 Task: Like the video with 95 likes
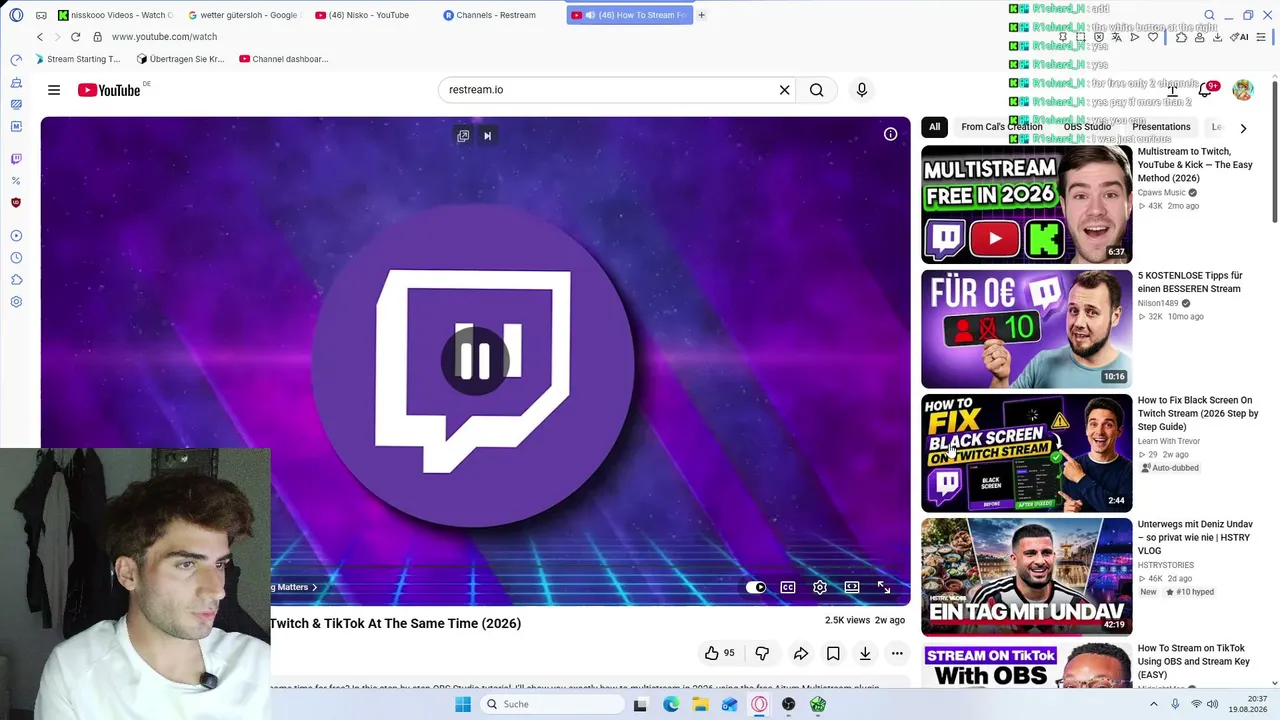pos(720,653)
